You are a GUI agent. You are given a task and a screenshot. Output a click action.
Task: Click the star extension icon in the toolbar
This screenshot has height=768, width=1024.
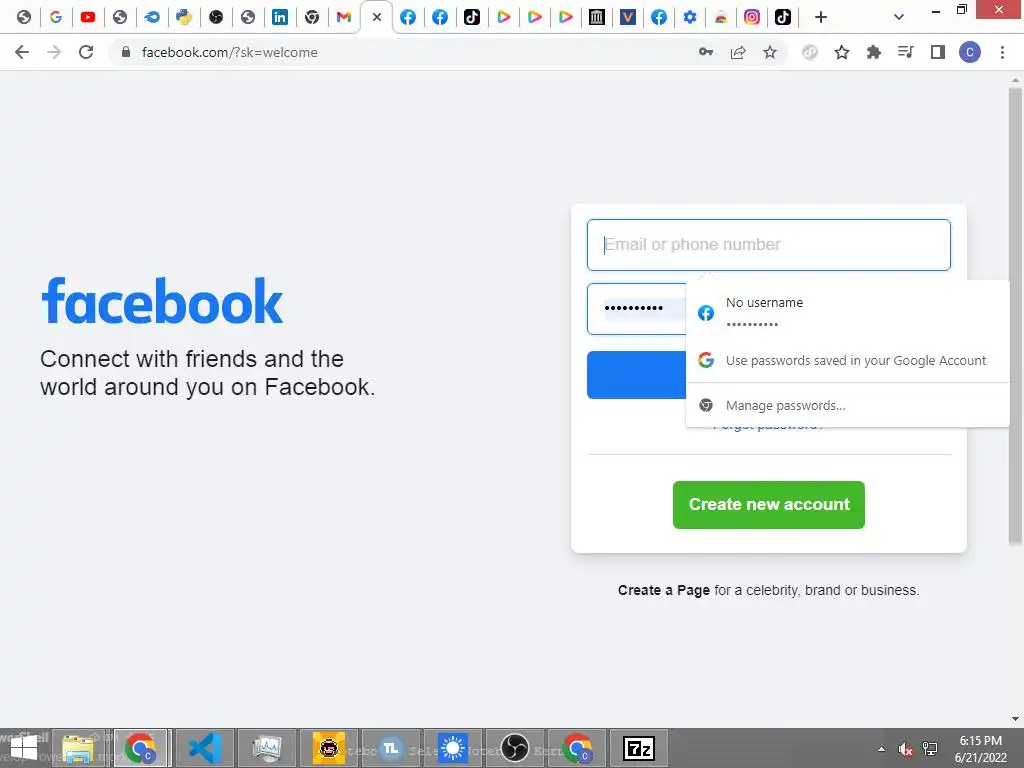tap(842, 52)
